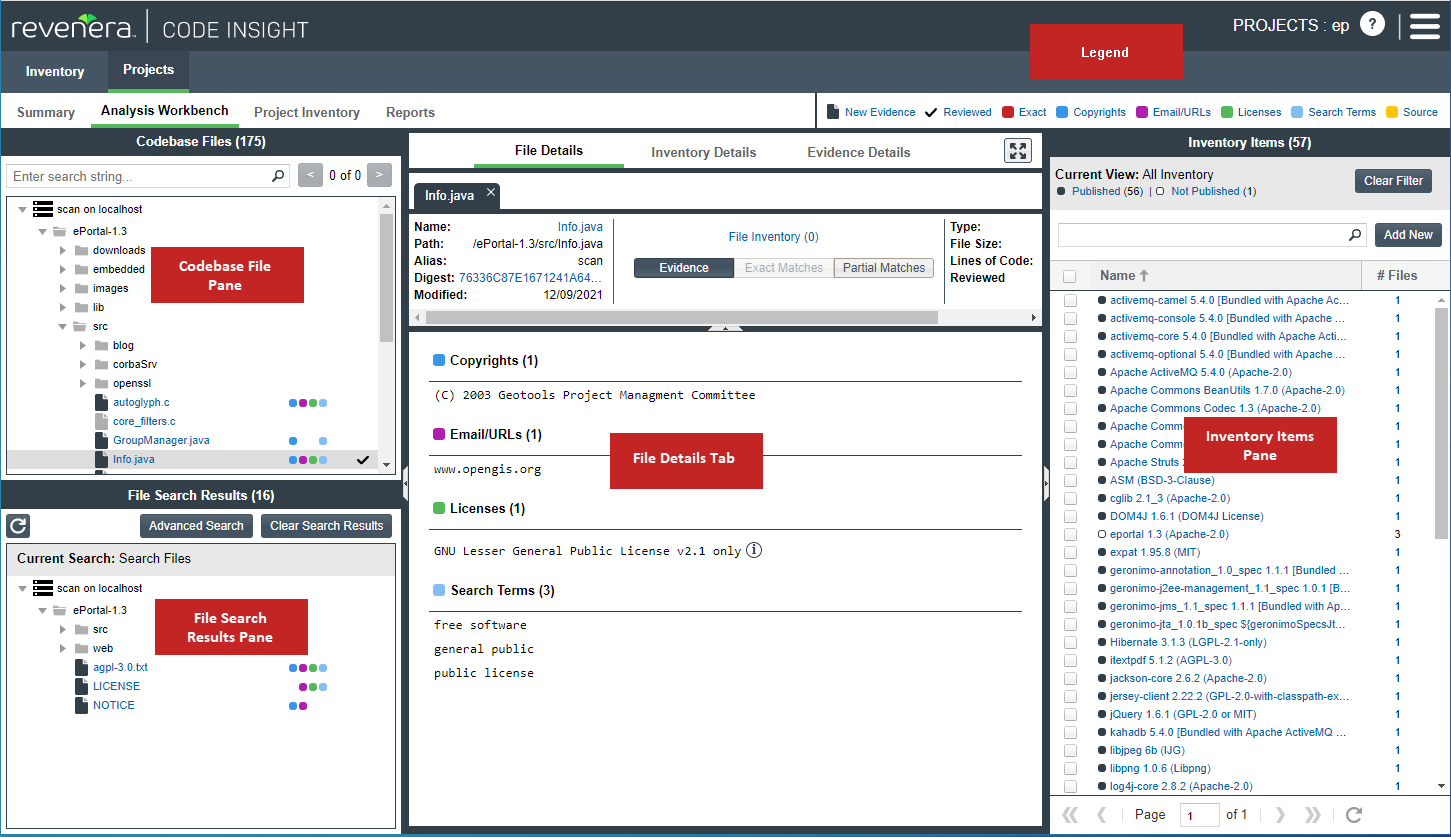Screen dimensions: 1451x837
Task: Switch to Inventory Details tab
Action: point(704,152)
